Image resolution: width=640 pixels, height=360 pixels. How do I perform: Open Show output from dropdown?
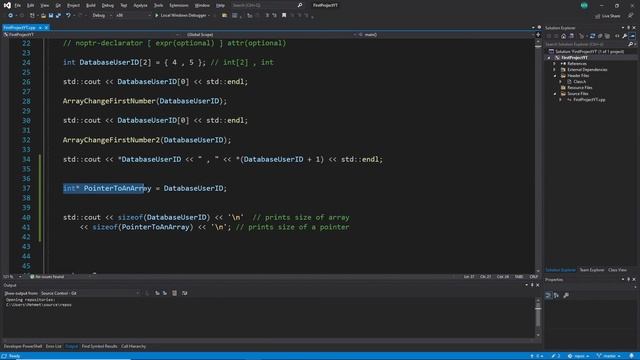(x=90, y=293)
